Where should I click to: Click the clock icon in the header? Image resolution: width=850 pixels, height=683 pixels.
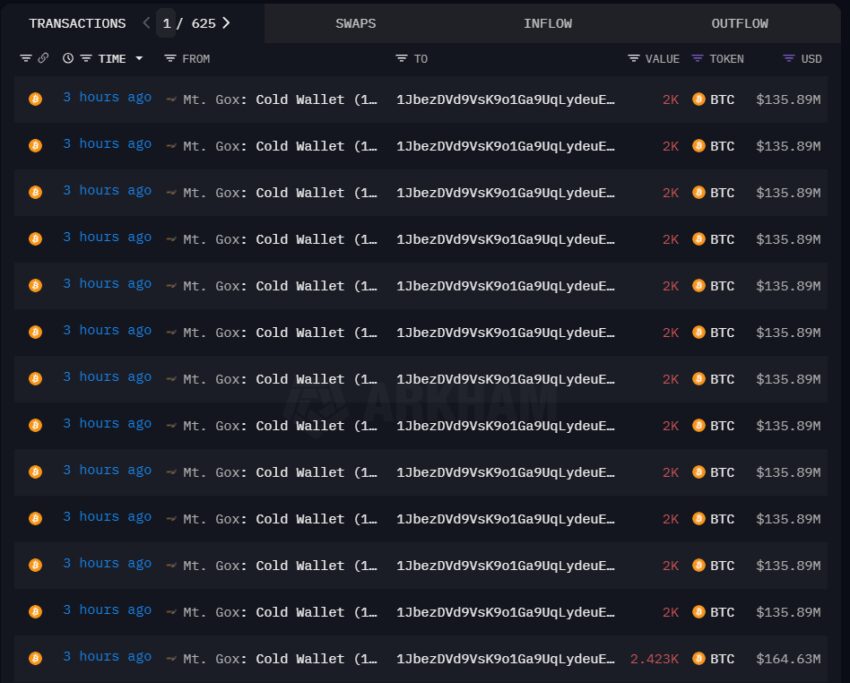pyautogui.click(x=68, y=59)
